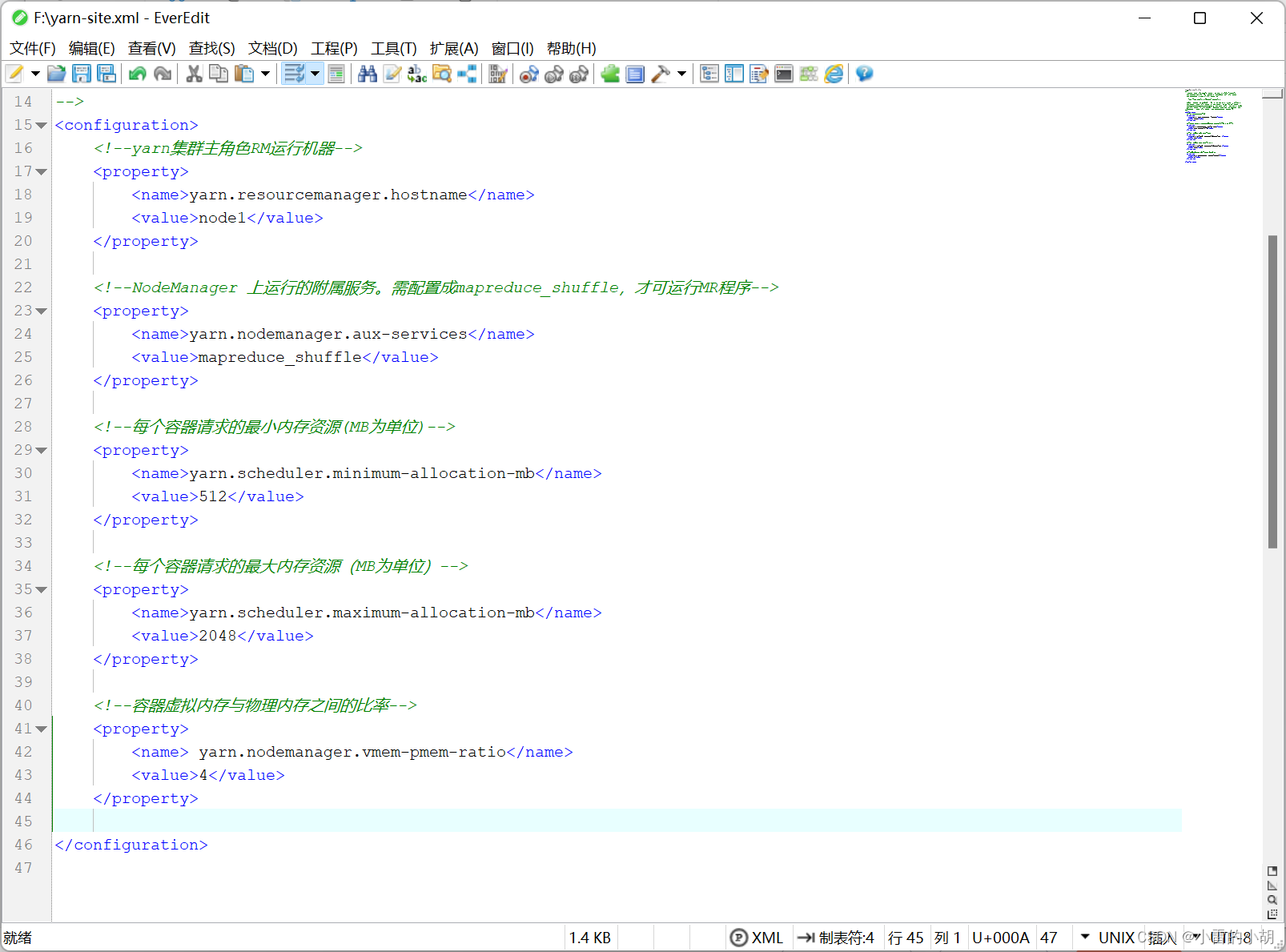
Task: Open the 编辑(E) menu
Action: (x=92, y=48)
